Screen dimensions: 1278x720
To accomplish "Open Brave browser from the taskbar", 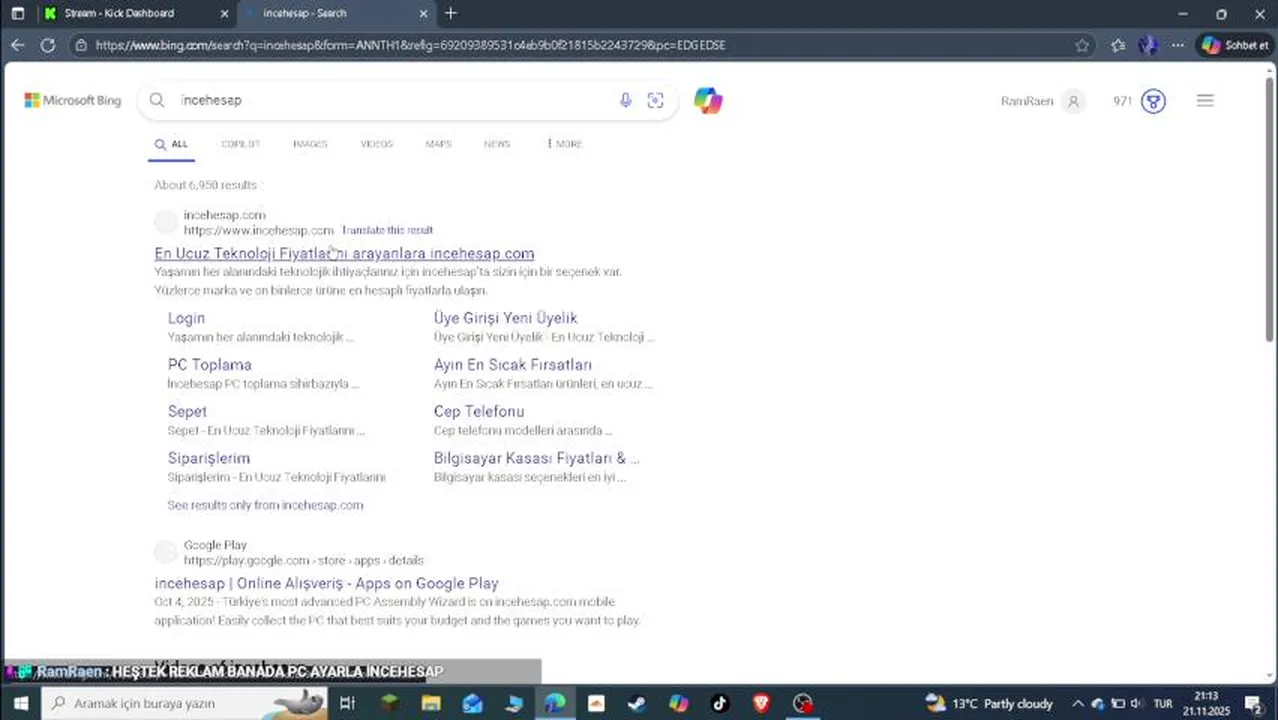I will click(x=761, y=703).
